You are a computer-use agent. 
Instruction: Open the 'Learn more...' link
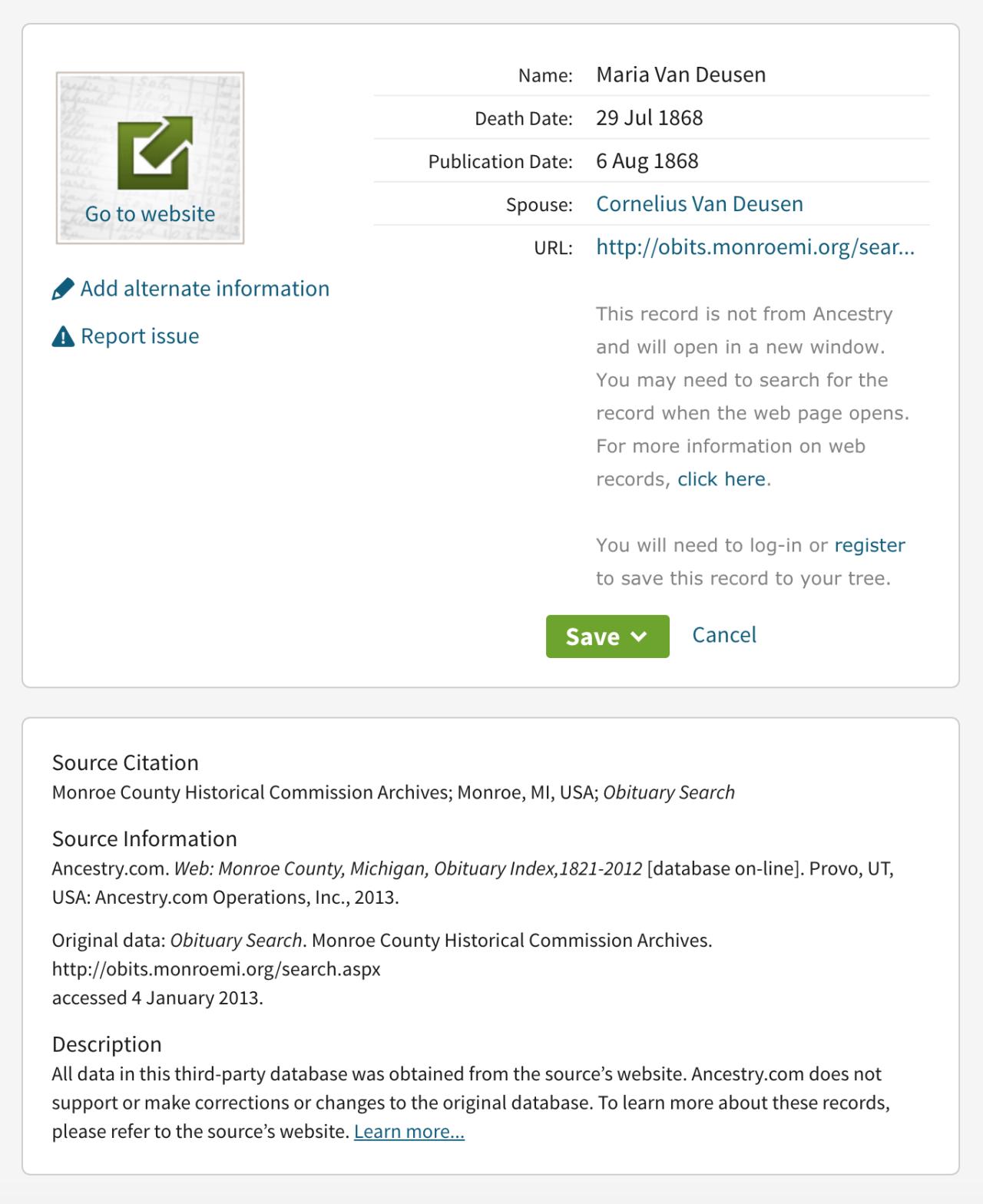(409, 1132)
